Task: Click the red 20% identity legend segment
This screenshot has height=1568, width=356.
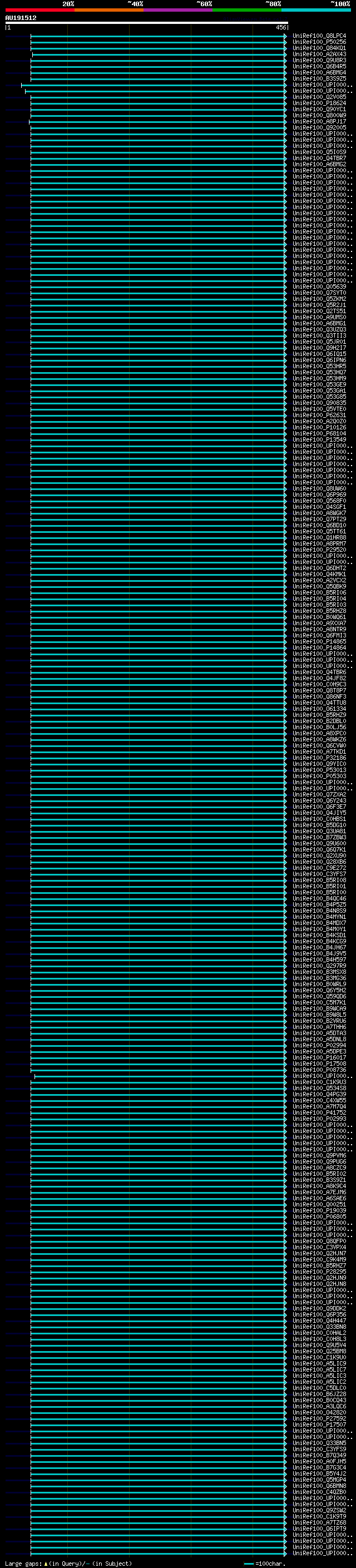Action: point(40,10)
